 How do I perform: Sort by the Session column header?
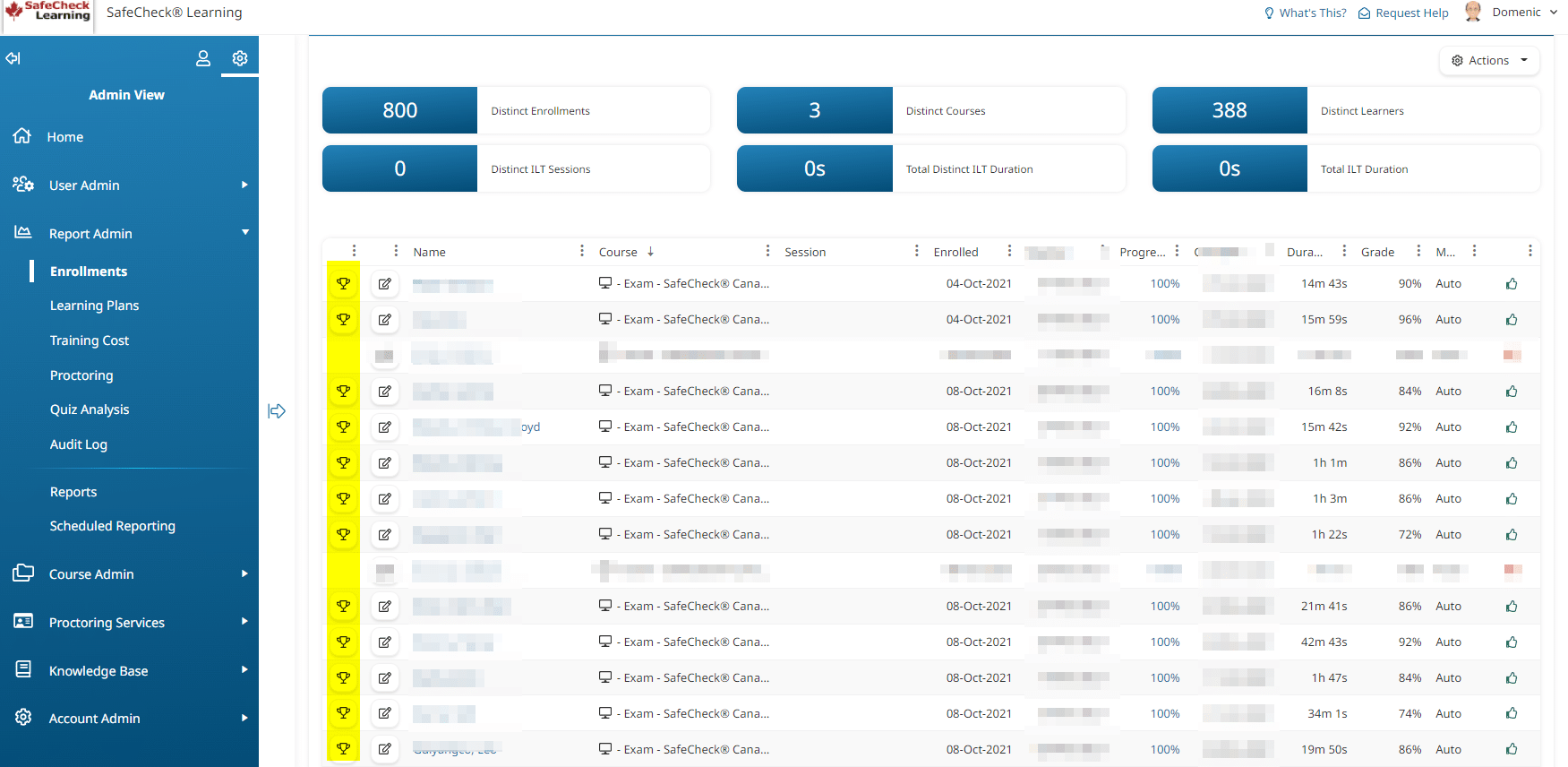[x=805, y=252]
